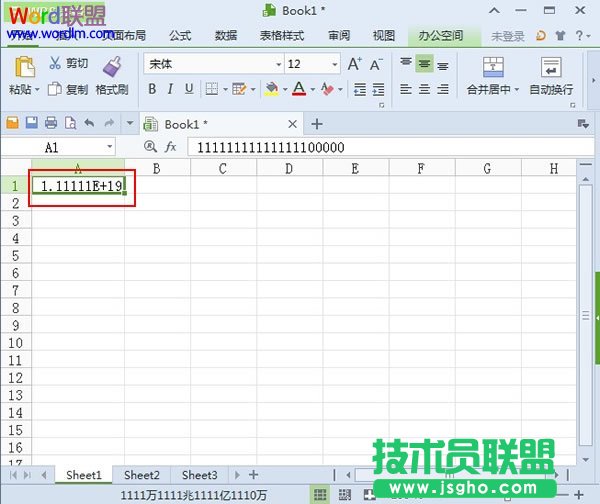Print using printer icon

pyautogui.click(x=51, y=123)
